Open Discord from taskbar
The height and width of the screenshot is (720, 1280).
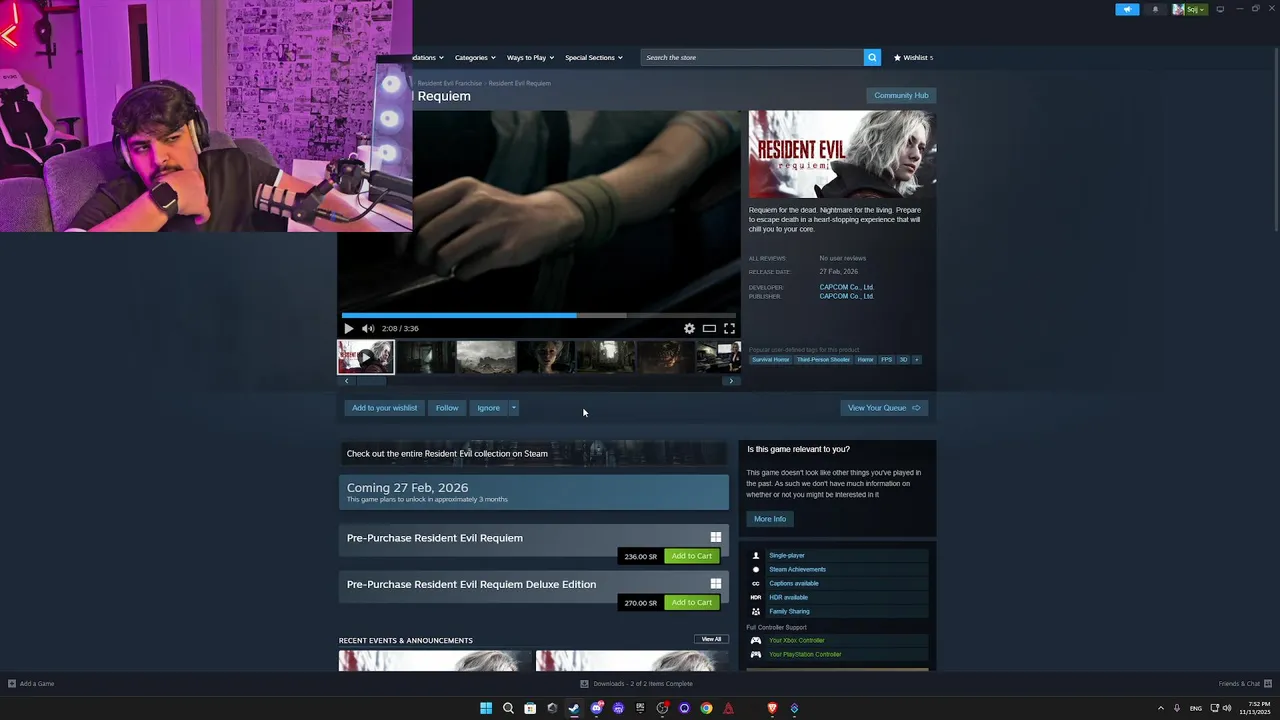pyautogui.click(x=596, y=708)
